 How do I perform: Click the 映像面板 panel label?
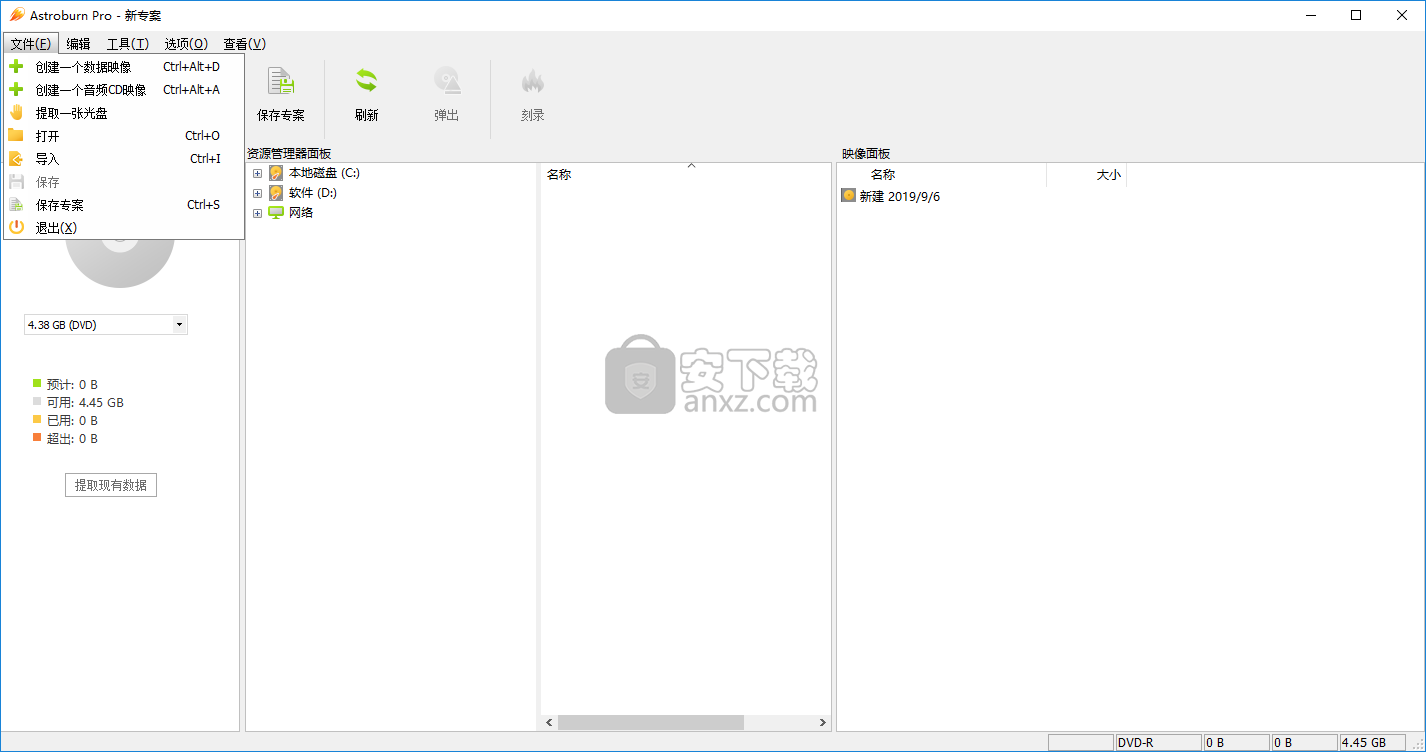pos(866,153)
